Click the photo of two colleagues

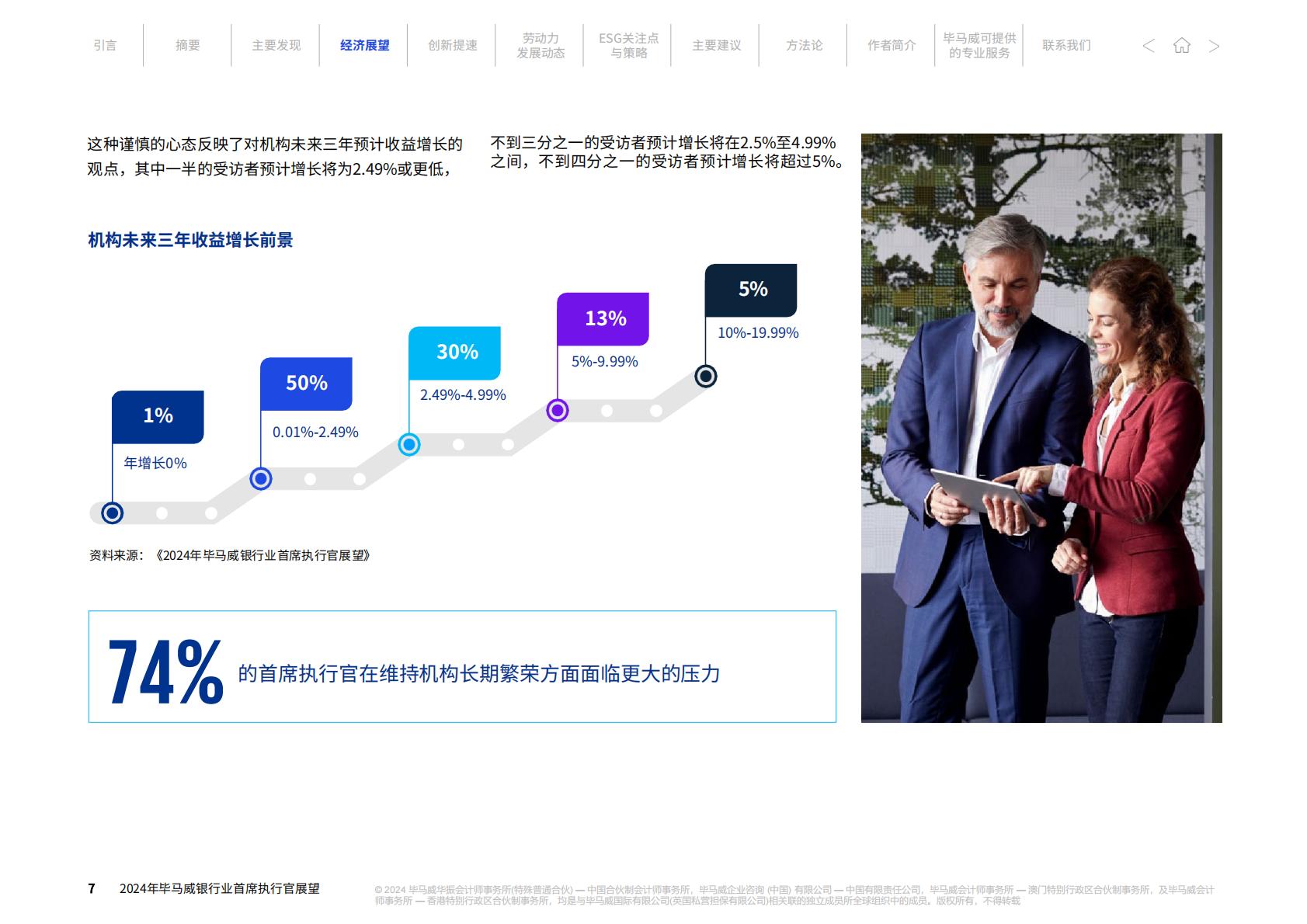pos(1041,428)
